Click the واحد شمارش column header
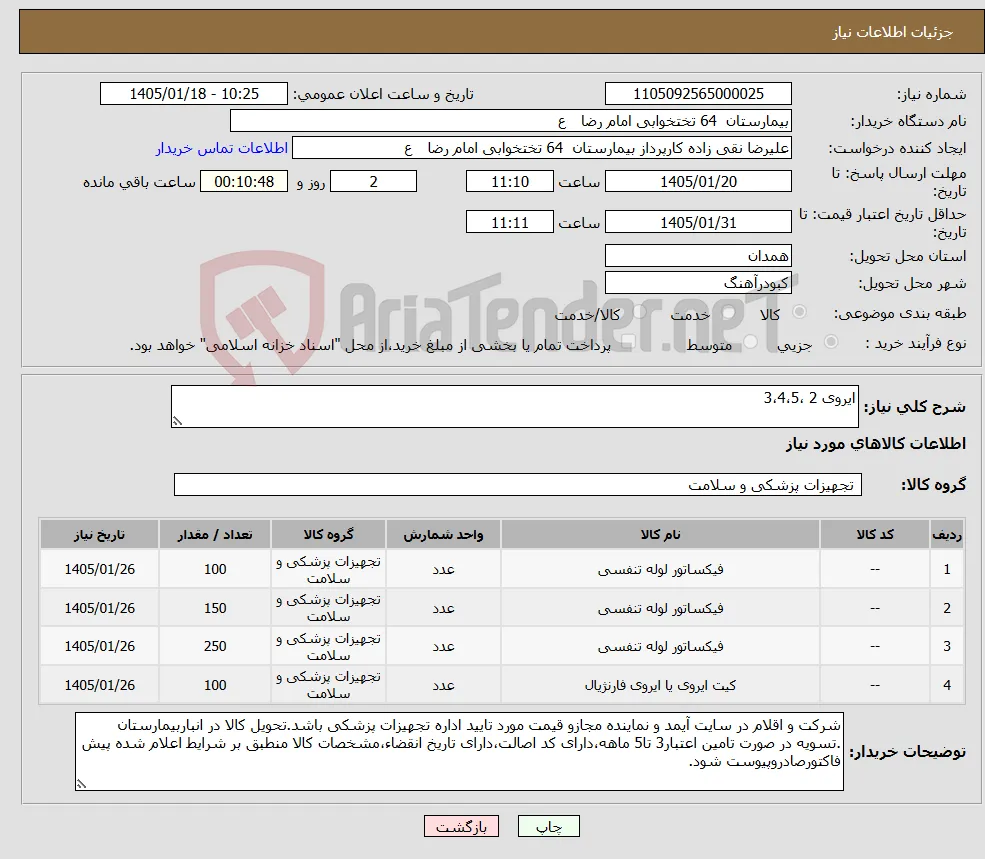The image size is (985, 859). [443, 534]
